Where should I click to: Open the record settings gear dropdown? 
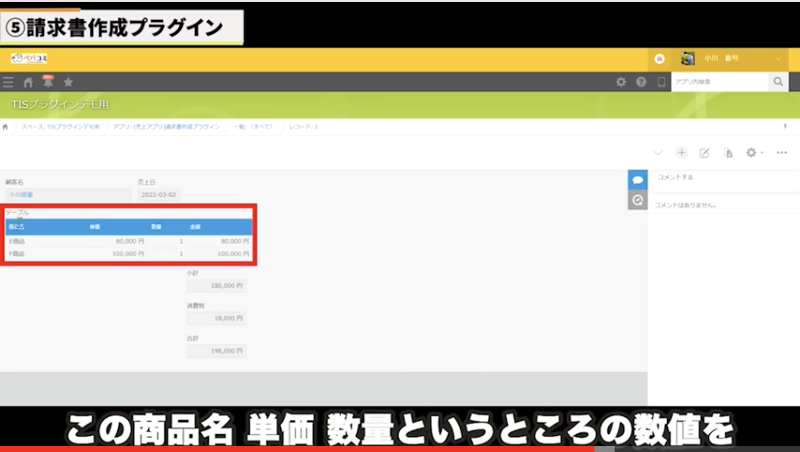755,153
